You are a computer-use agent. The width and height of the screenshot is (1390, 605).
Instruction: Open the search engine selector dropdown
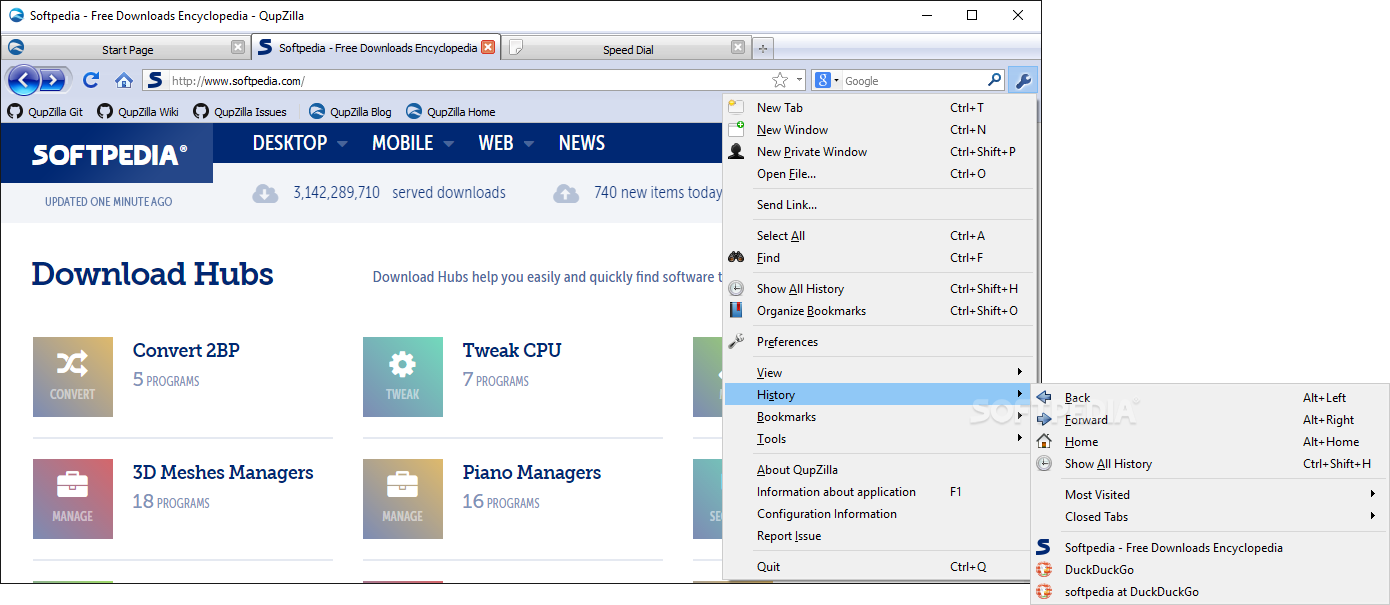[826, 80]
